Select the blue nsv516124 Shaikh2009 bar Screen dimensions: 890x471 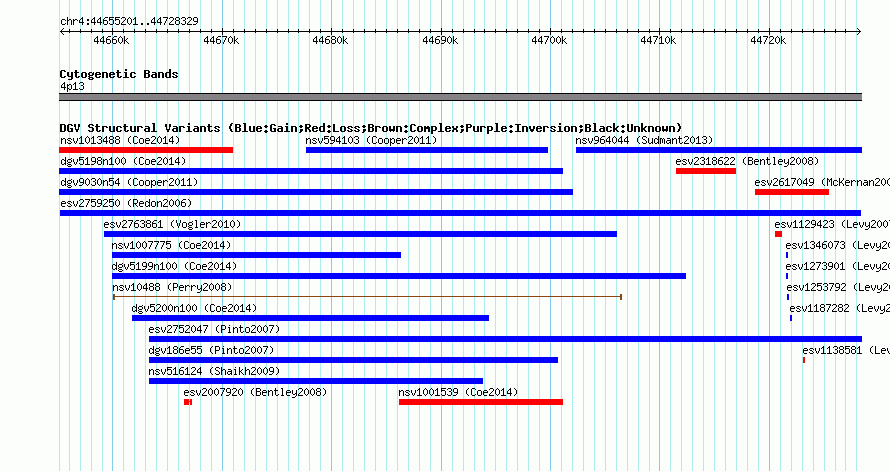(x=316, y=381)
